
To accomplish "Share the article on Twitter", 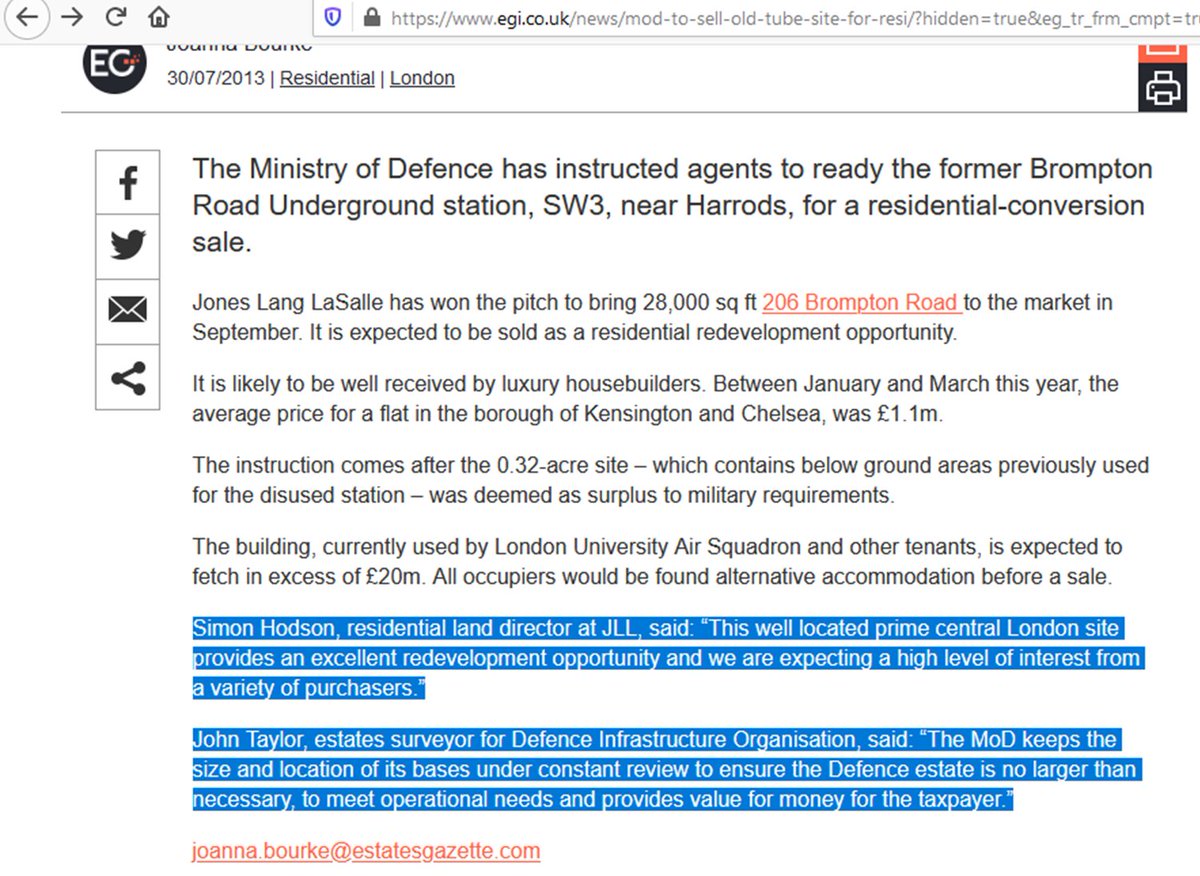I will coord(127,246).
